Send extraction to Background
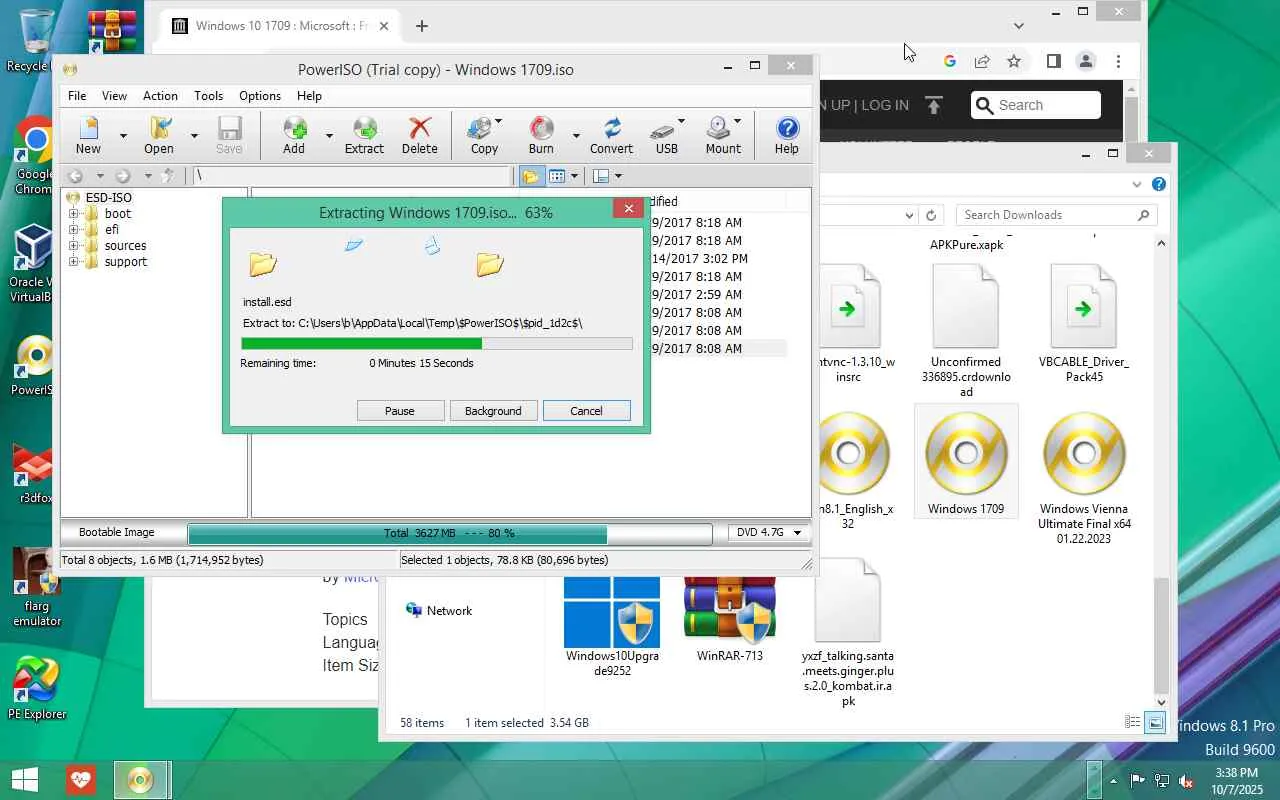This screenshot has height=800, width=1280. [493, 411]
